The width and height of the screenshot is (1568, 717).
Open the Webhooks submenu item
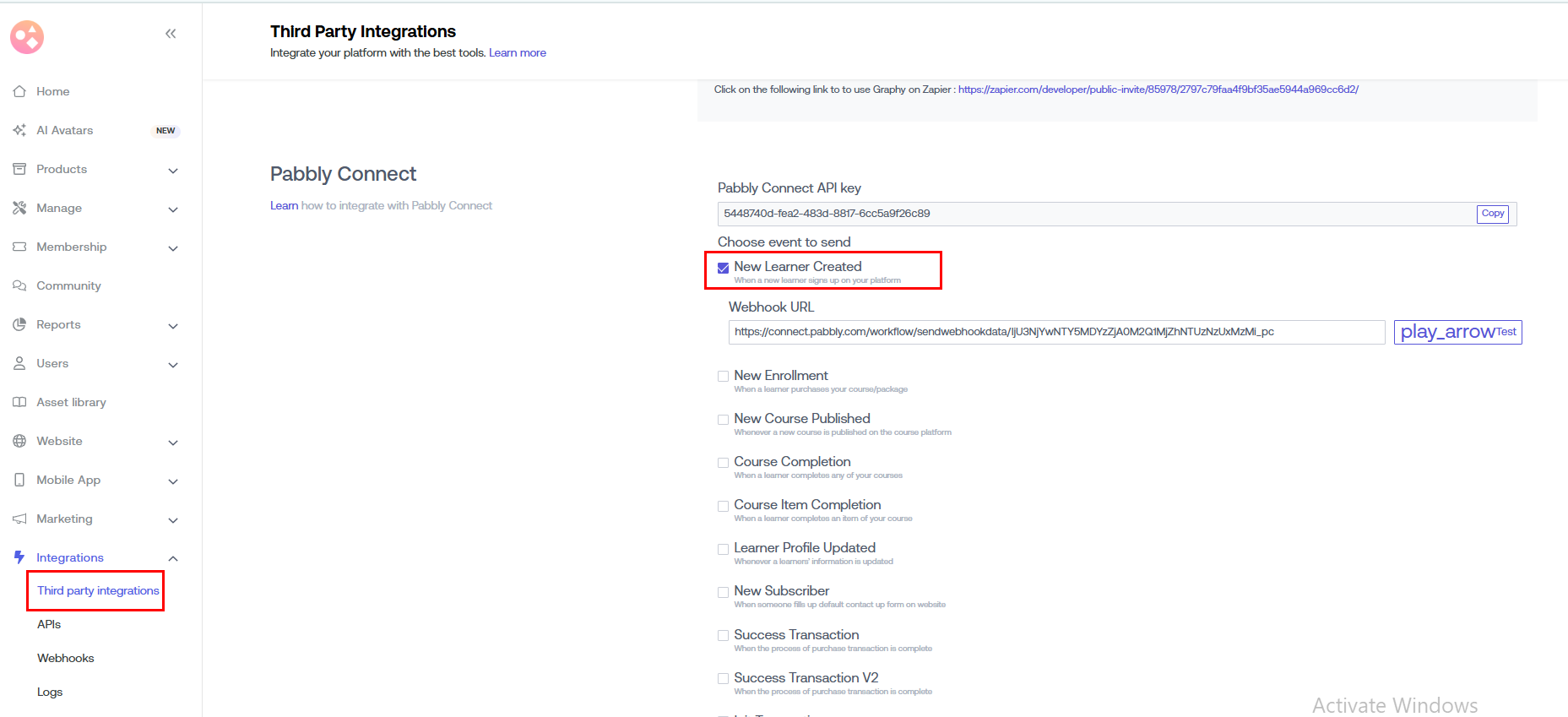pos(66,658)
